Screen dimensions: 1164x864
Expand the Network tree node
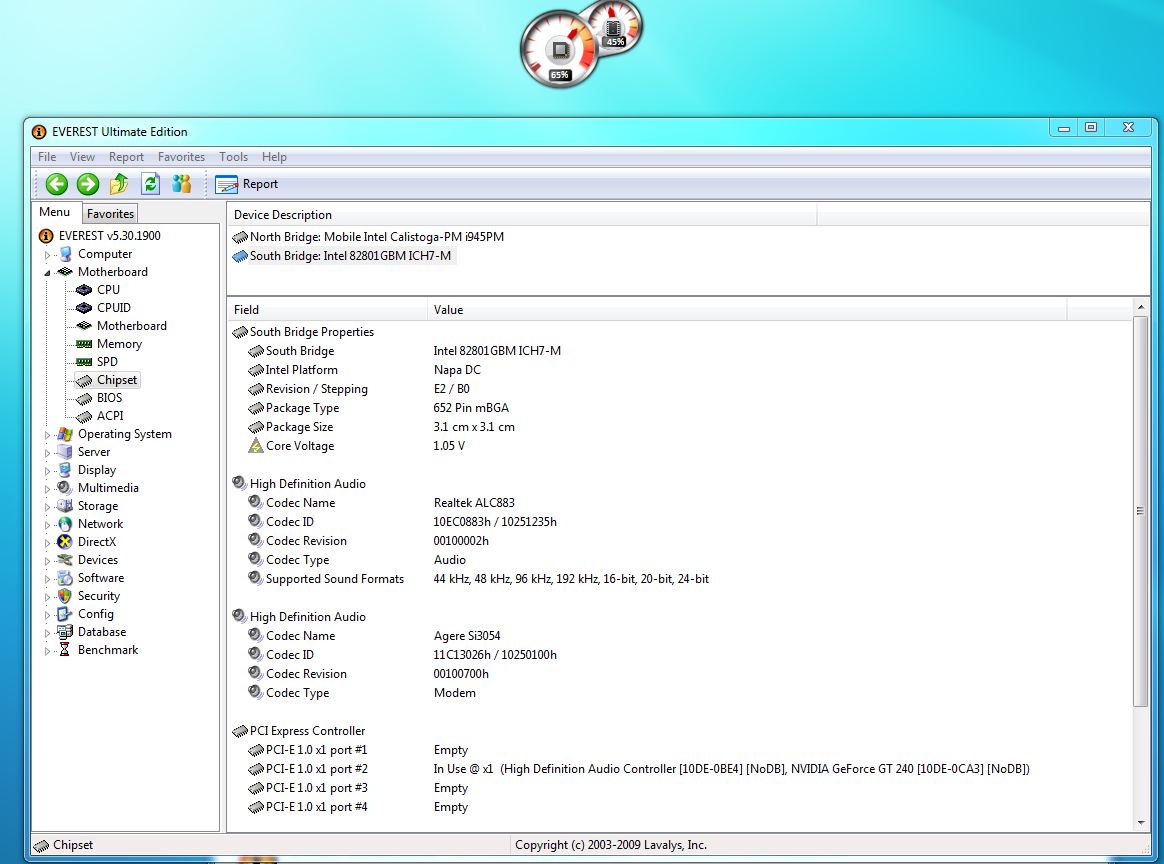point(48,525)
